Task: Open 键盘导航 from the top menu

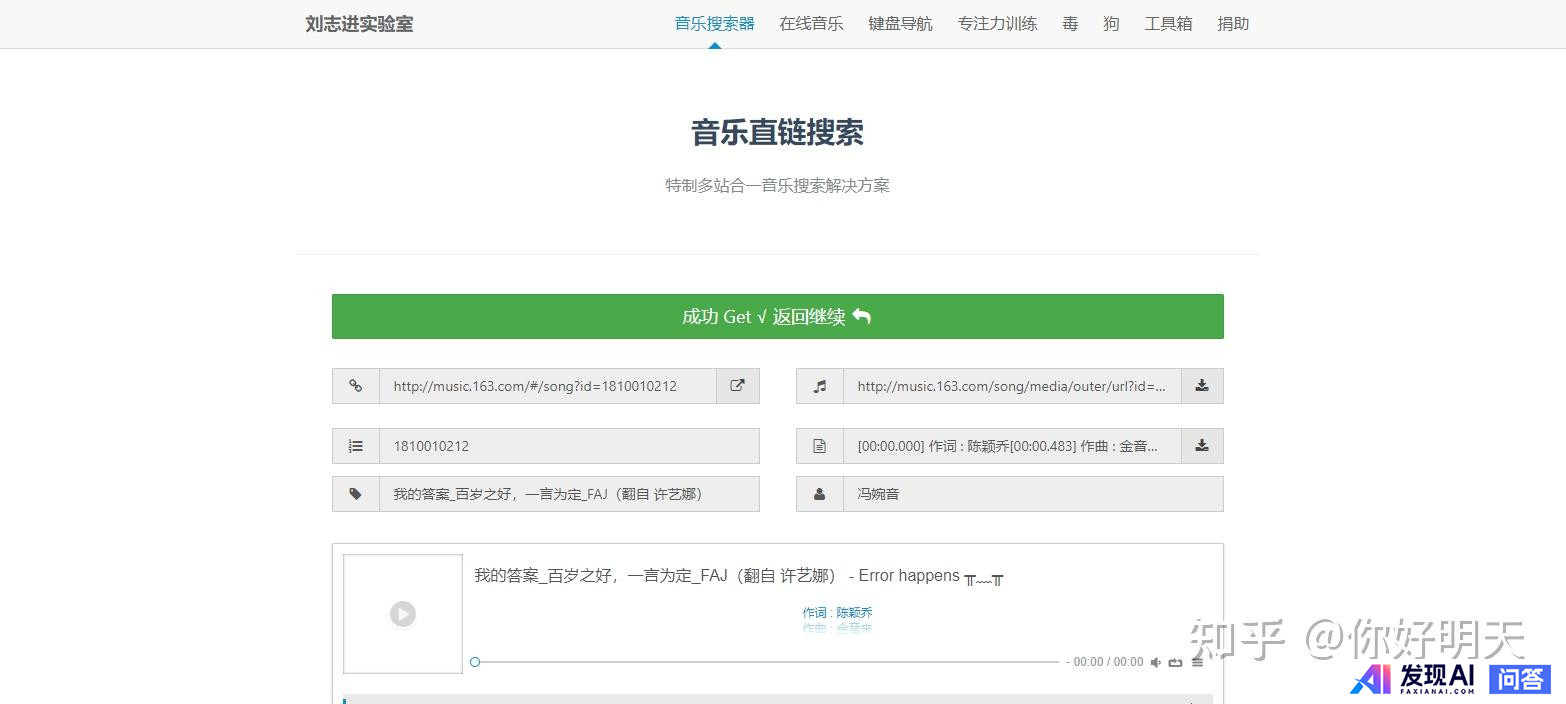Action: coord(900,24)
